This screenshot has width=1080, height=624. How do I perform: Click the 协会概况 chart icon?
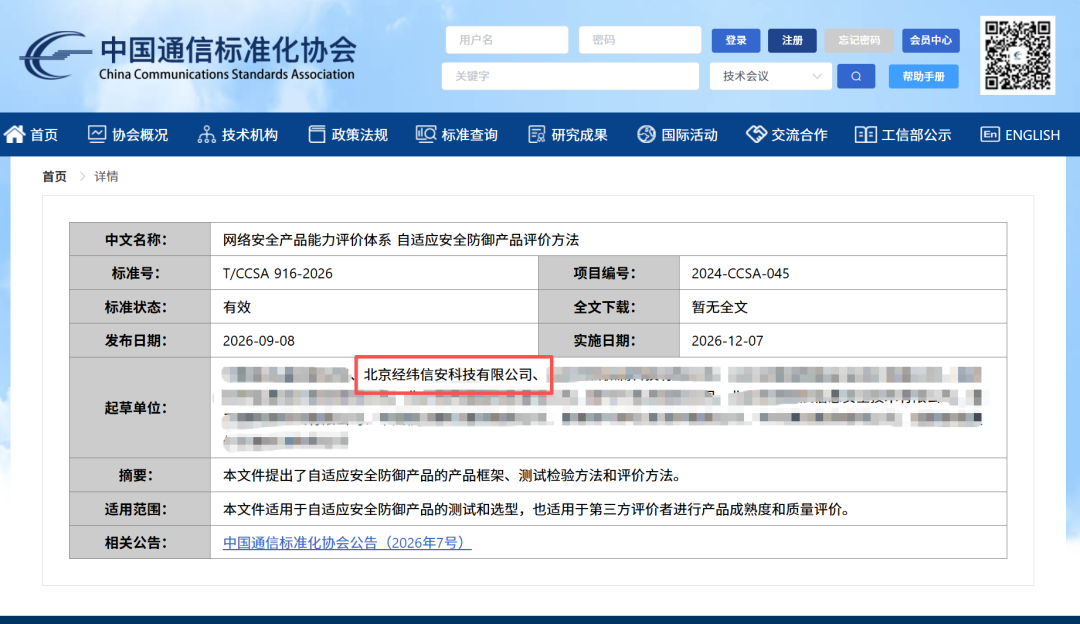pyautogui.click(x=96, y=134)
